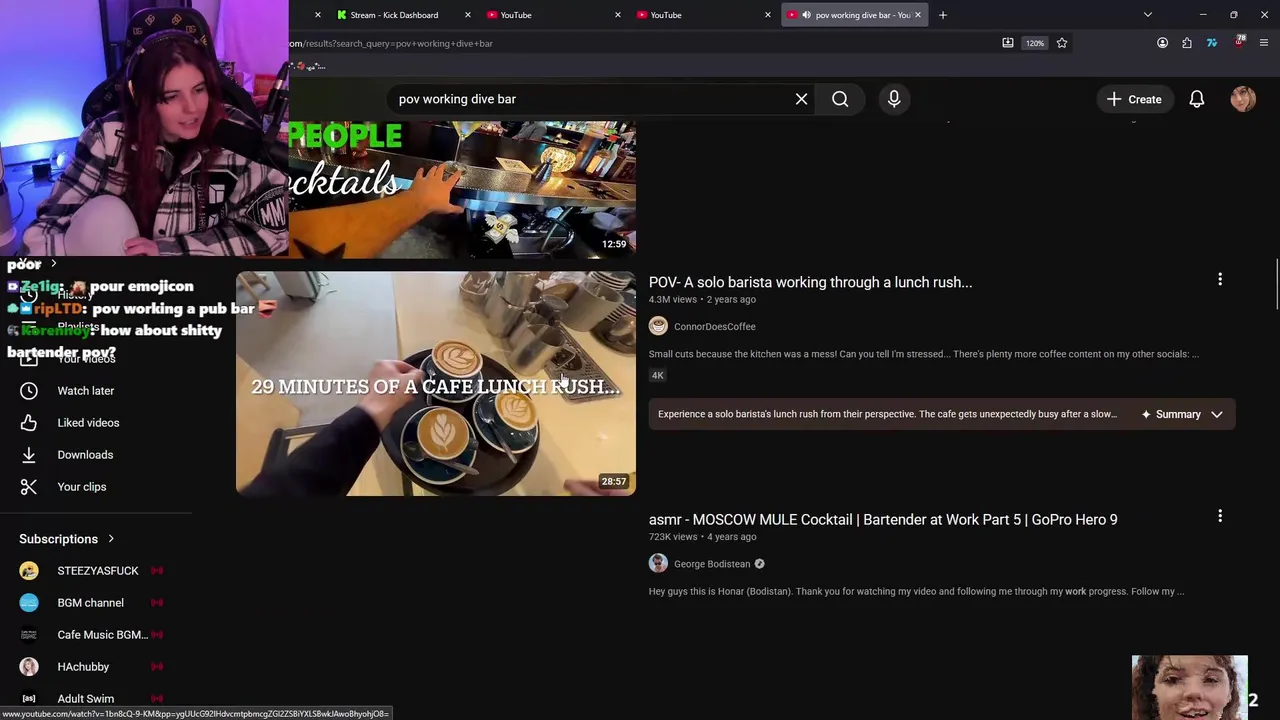Open the cafe lunch rush video thumbnail
The image size is (1280, 720).
coord(436,384)
